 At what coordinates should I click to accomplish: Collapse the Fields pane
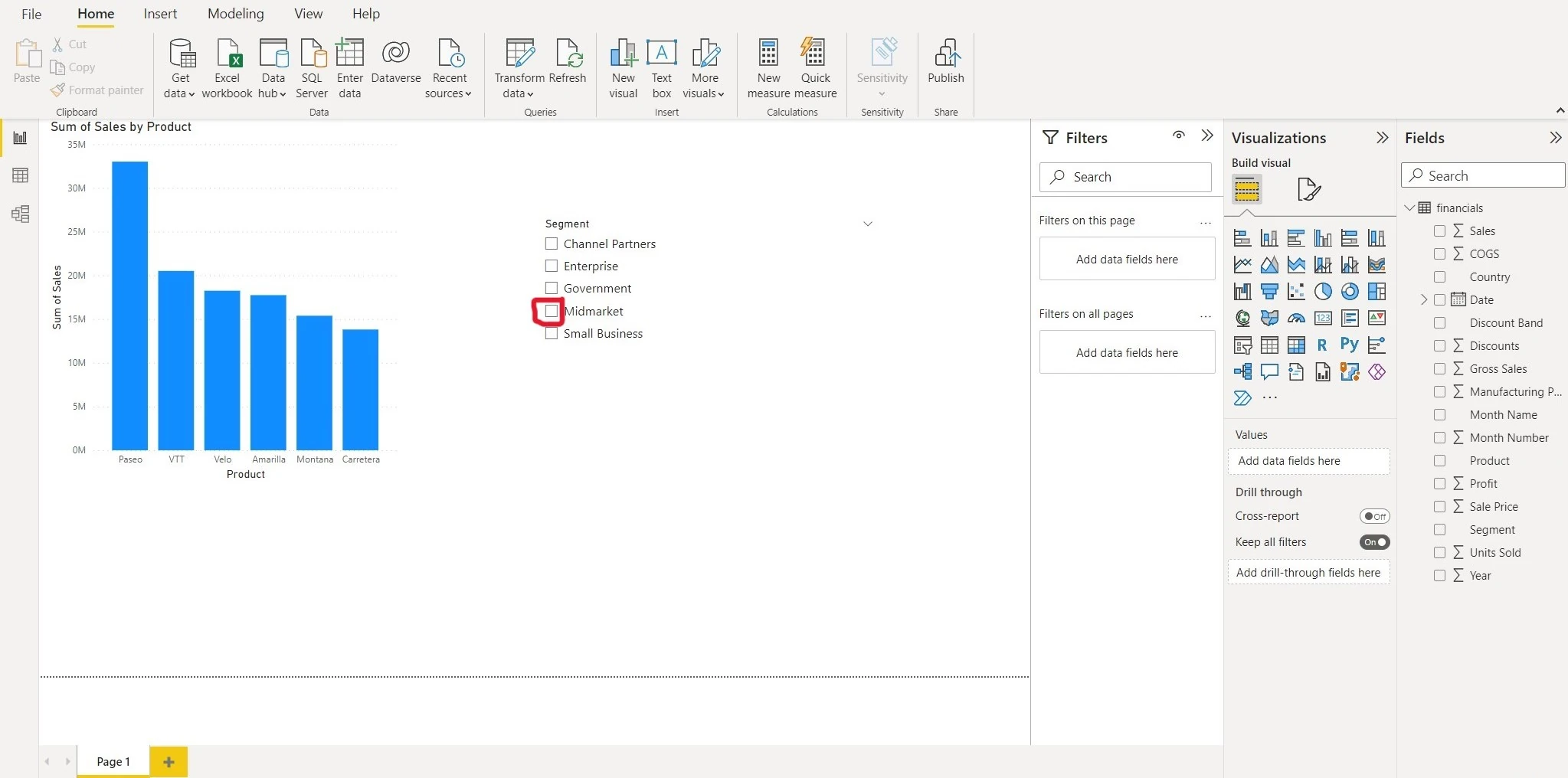point(1555,138)
